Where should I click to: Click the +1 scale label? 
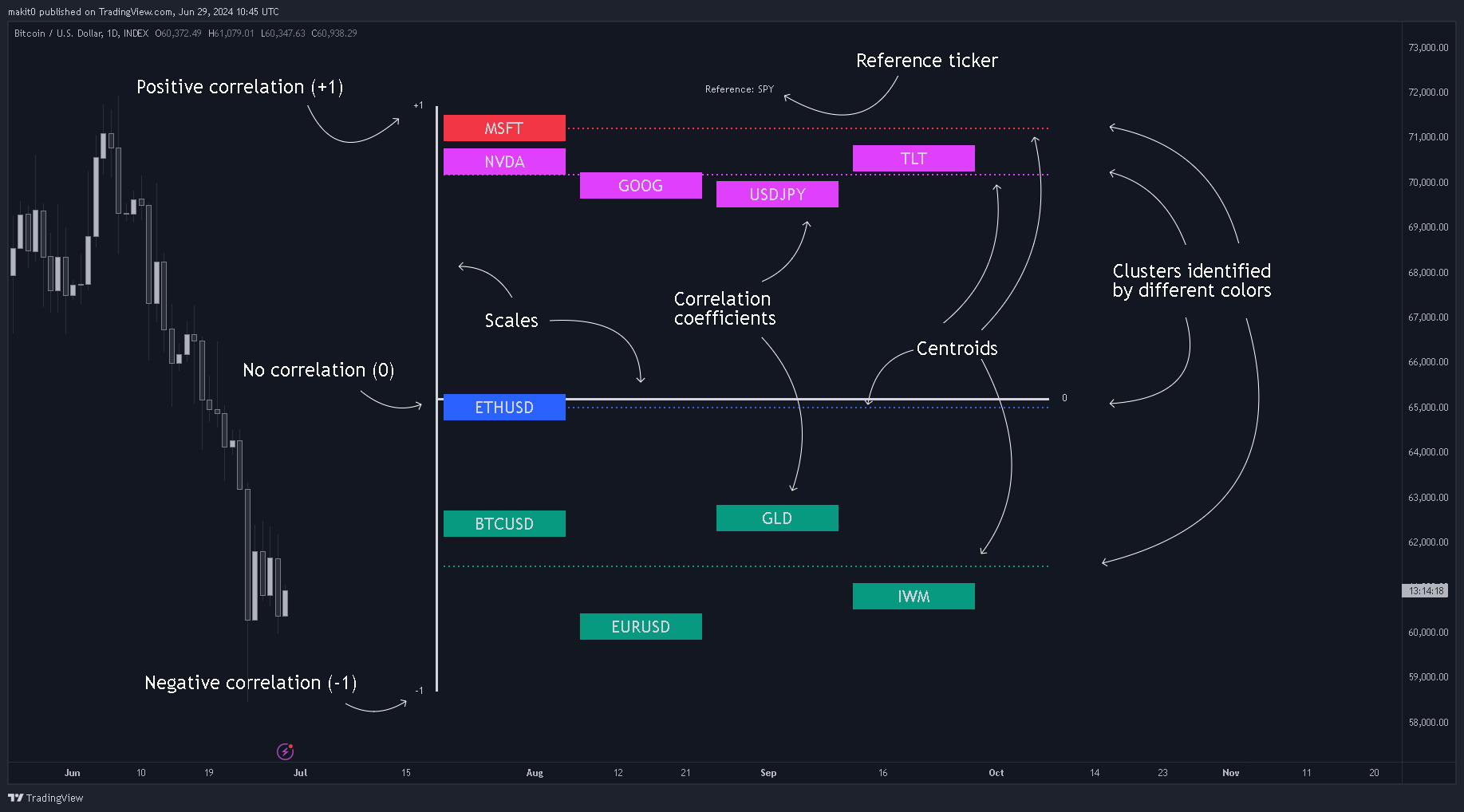click(x=419, y=105)
